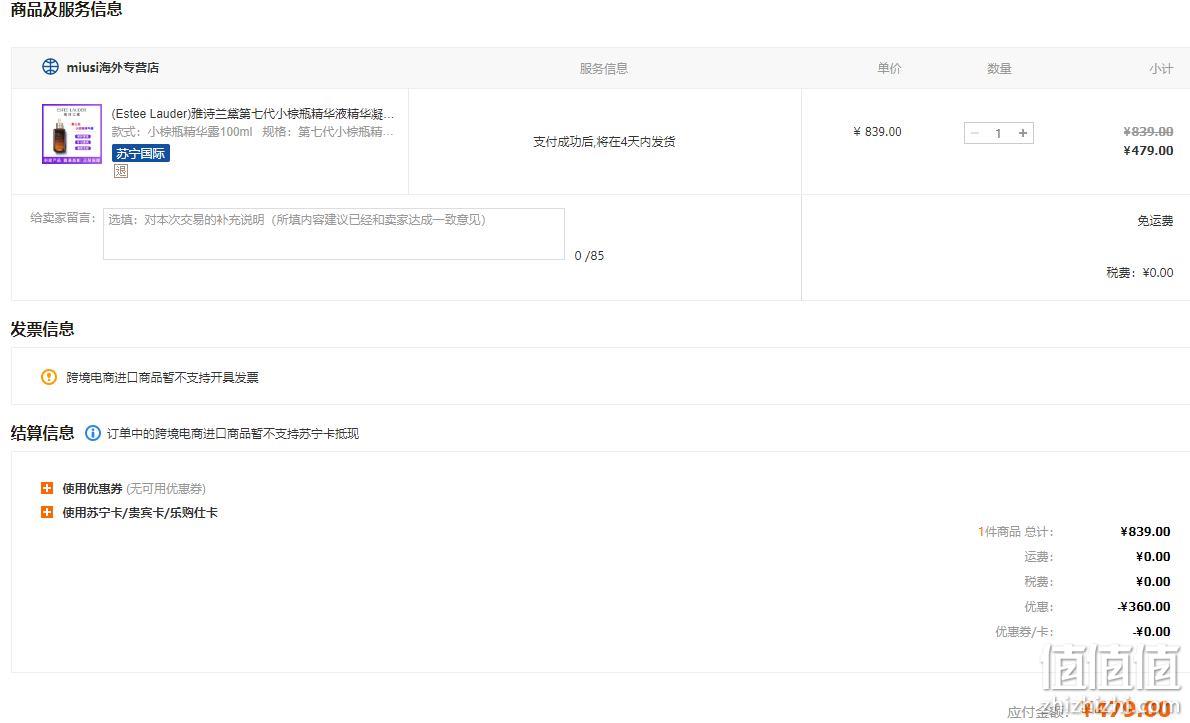The width and height of the screenshot is (1190, 723).
Task: Click the orange warning icon under 发票信息
Action: click(49, 377)
